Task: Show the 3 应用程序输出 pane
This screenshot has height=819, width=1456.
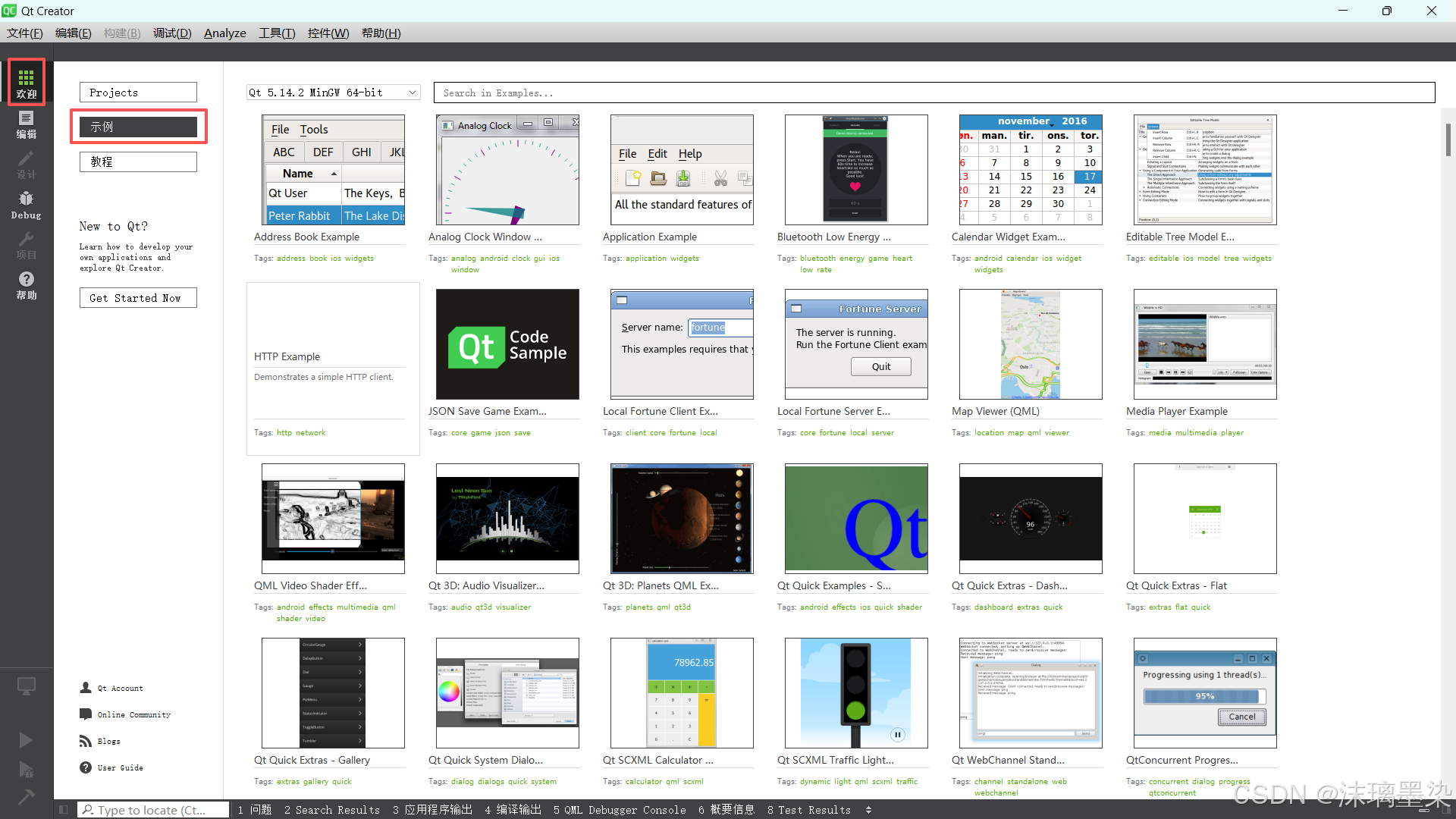Action: tap(432, 810)
